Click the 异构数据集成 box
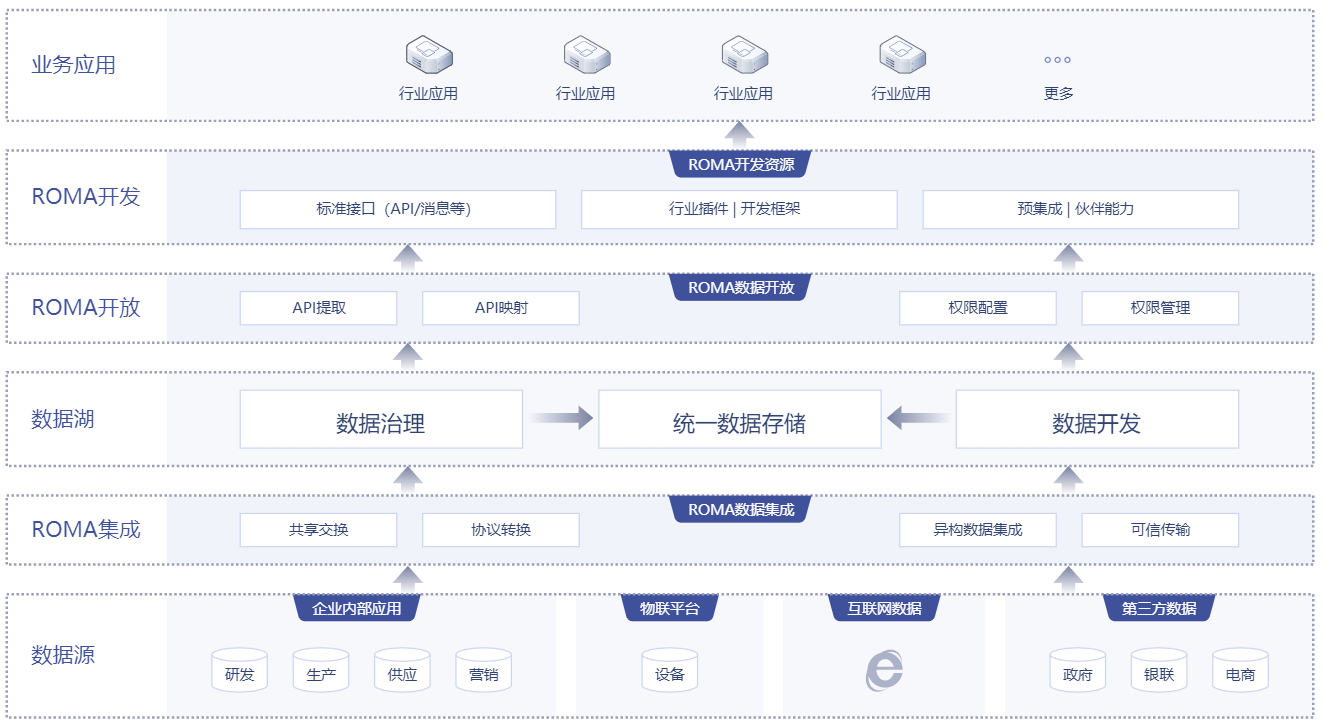 click(978, 530)
